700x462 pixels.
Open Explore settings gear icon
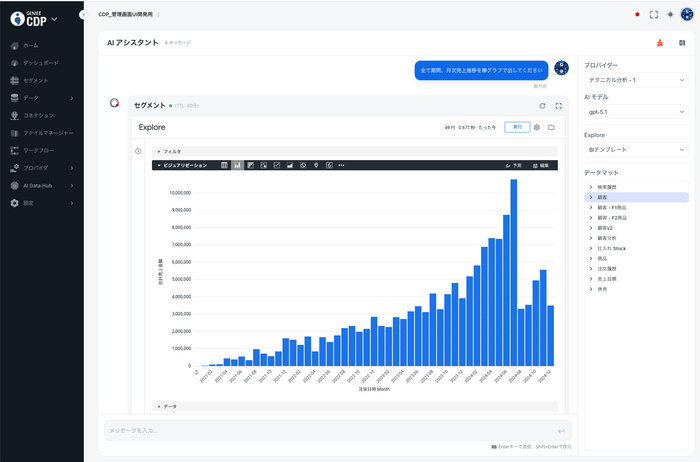click(x=537, y=127)
